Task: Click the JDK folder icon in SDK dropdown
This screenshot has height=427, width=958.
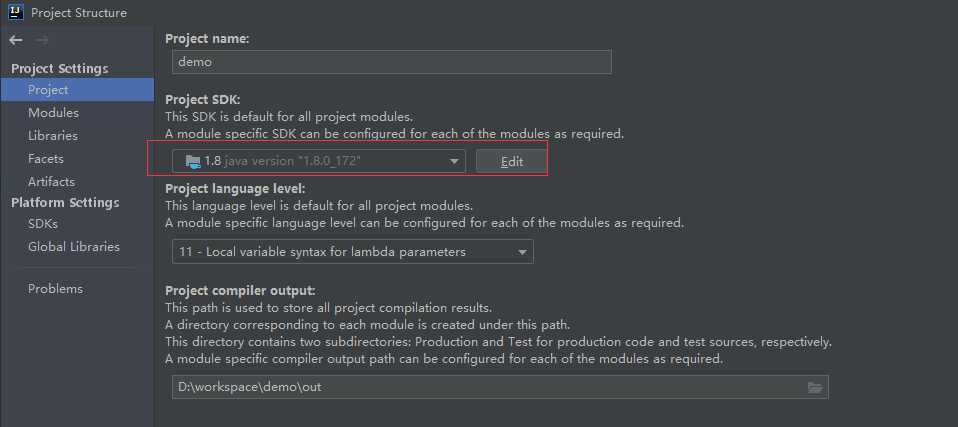Action: [193, 161]
